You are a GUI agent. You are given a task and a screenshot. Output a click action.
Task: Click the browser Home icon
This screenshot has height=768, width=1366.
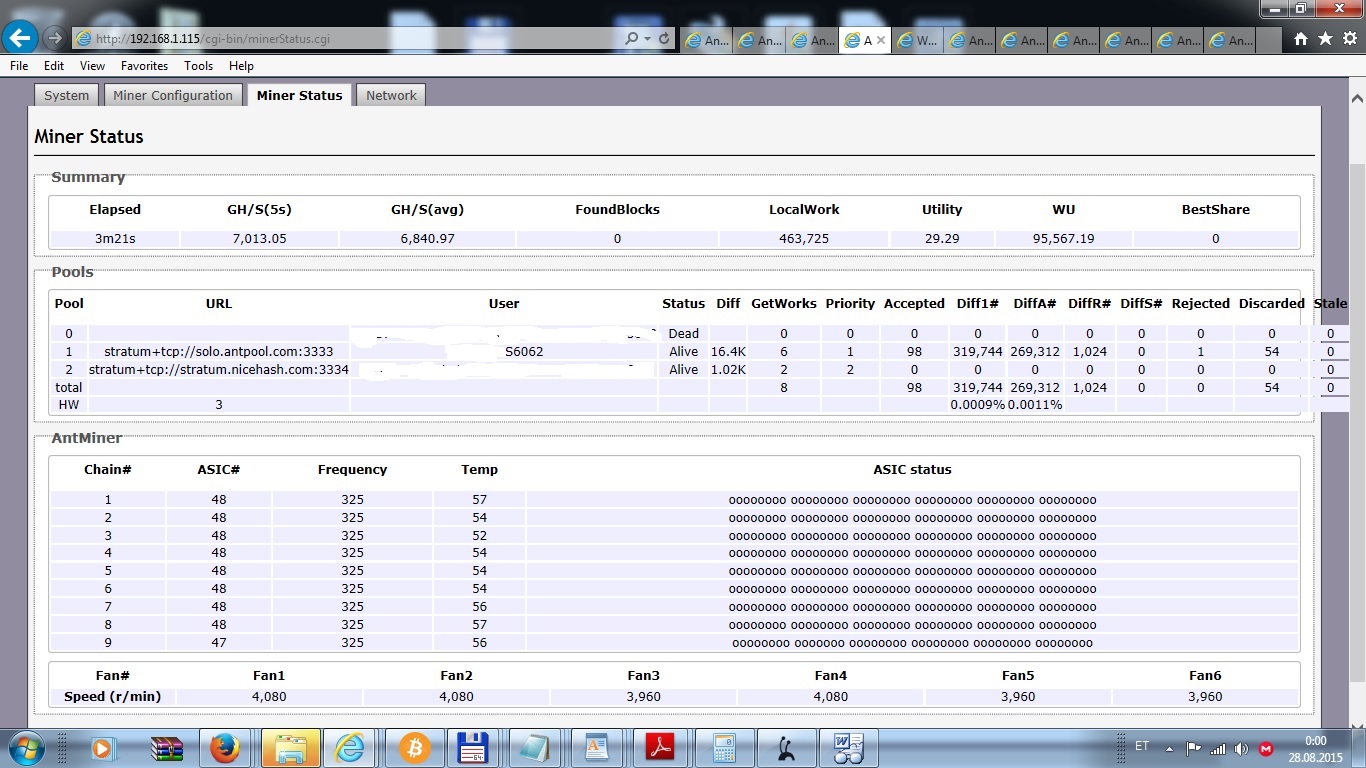(x=1300, y=39)
